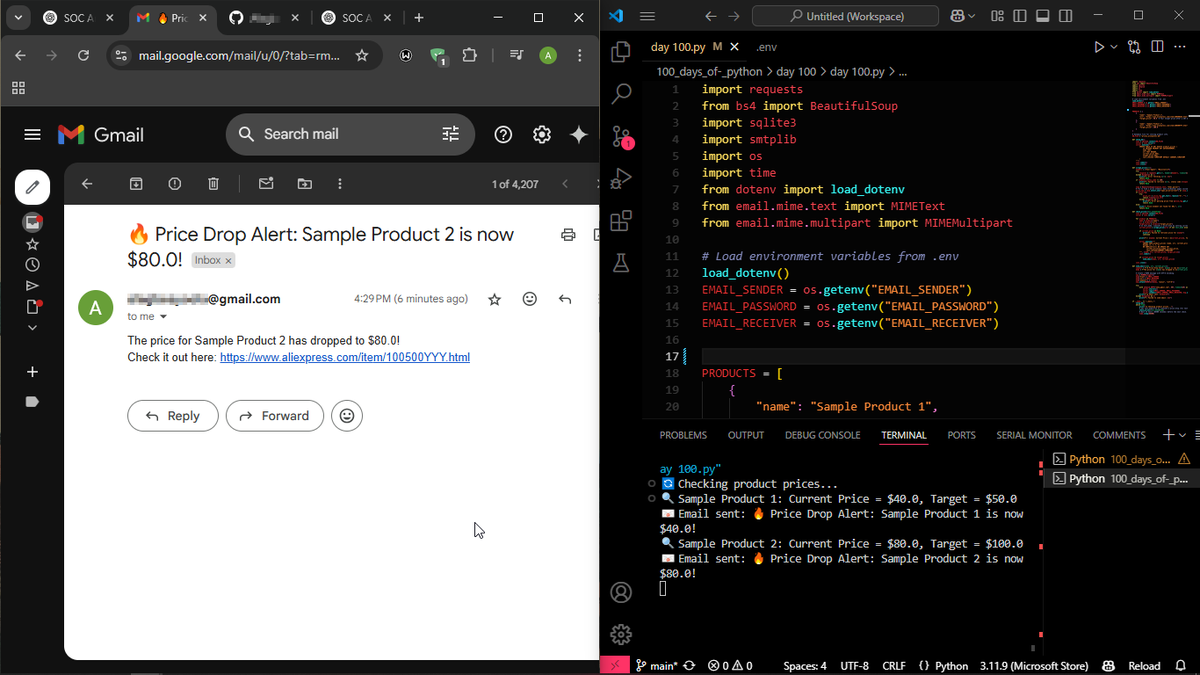Click the Chrome address bar URL

pos(239,56)
